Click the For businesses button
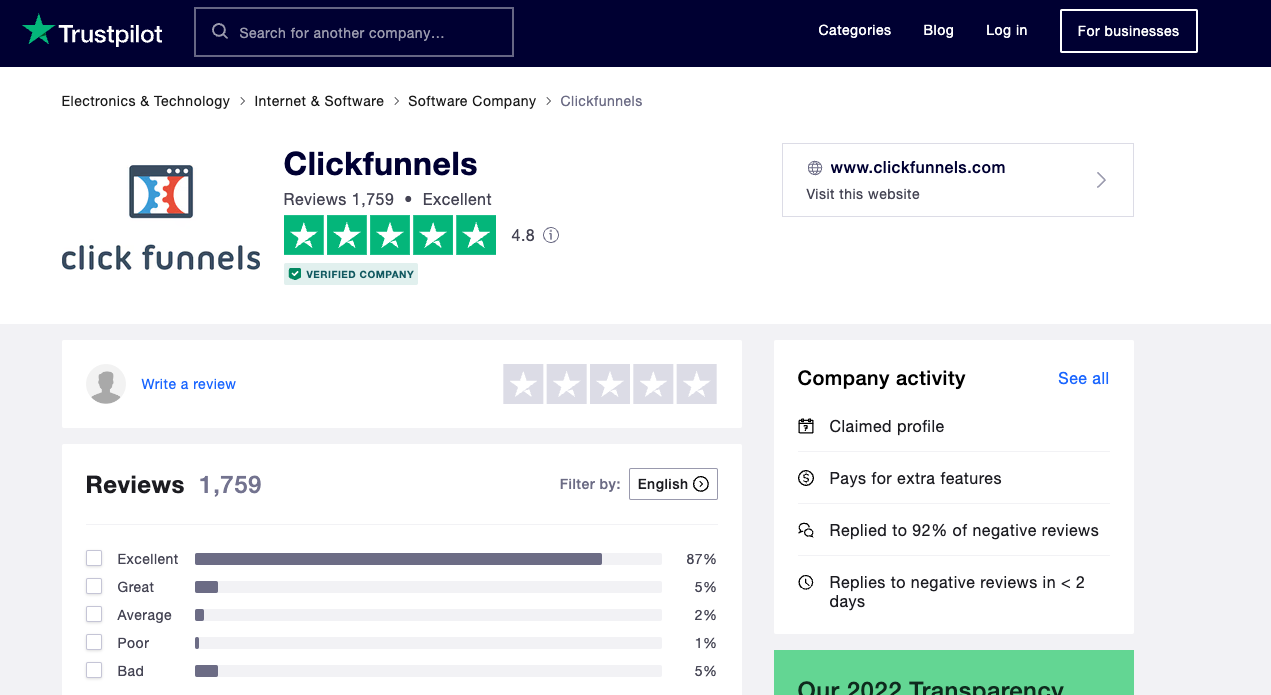1271x695 pixels. click(x=1128, y=31)
